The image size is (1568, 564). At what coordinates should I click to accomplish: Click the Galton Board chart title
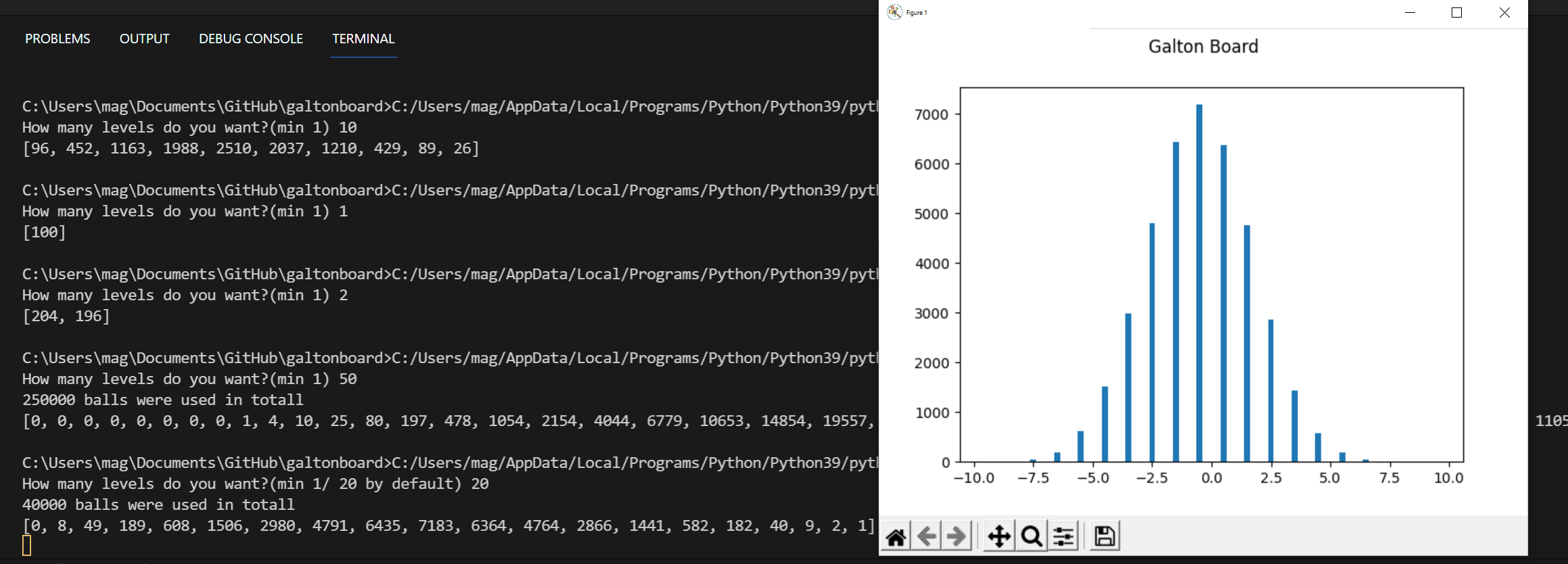1203,47
